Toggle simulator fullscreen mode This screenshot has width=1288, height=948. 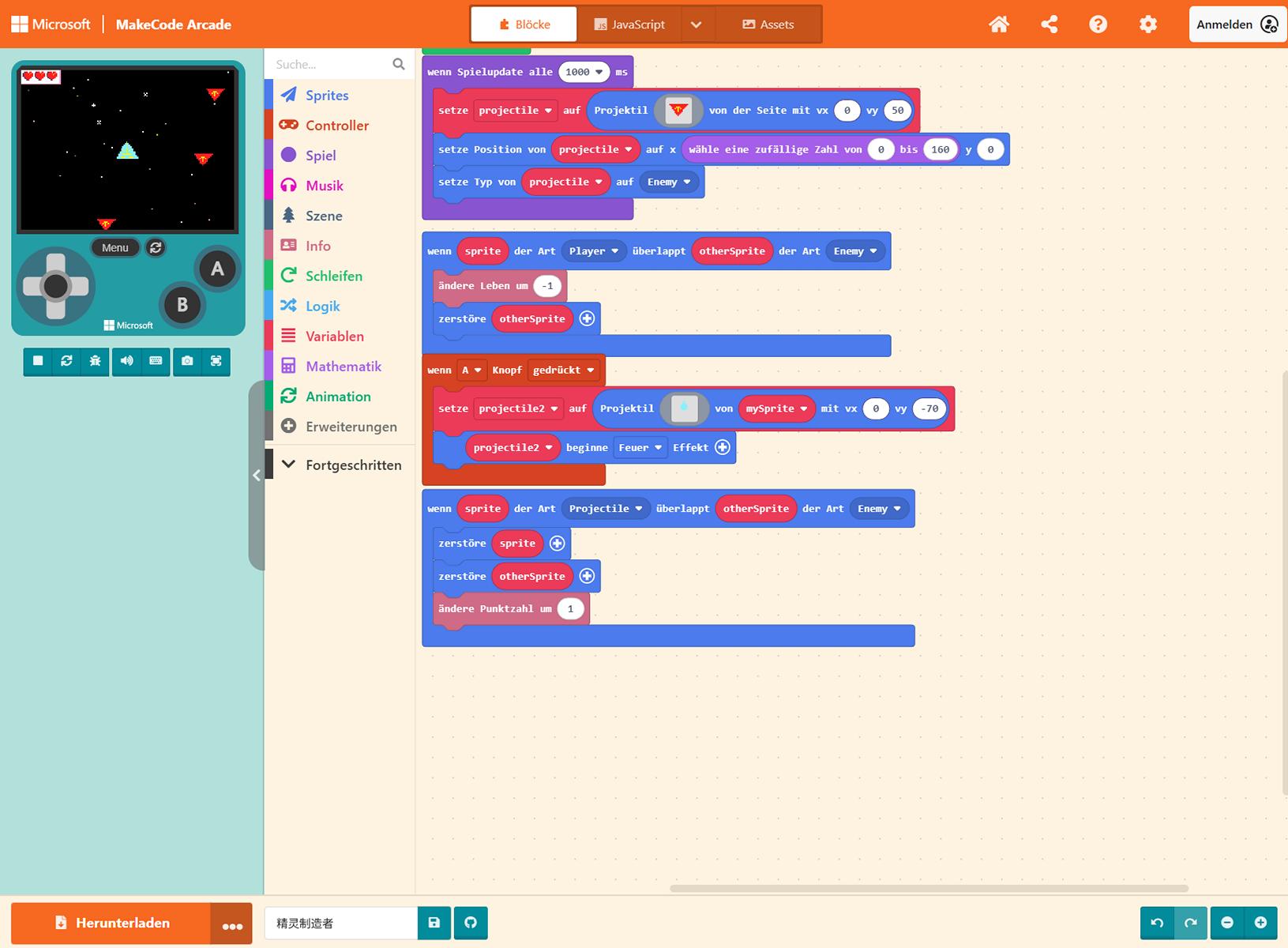click(216, 361)
